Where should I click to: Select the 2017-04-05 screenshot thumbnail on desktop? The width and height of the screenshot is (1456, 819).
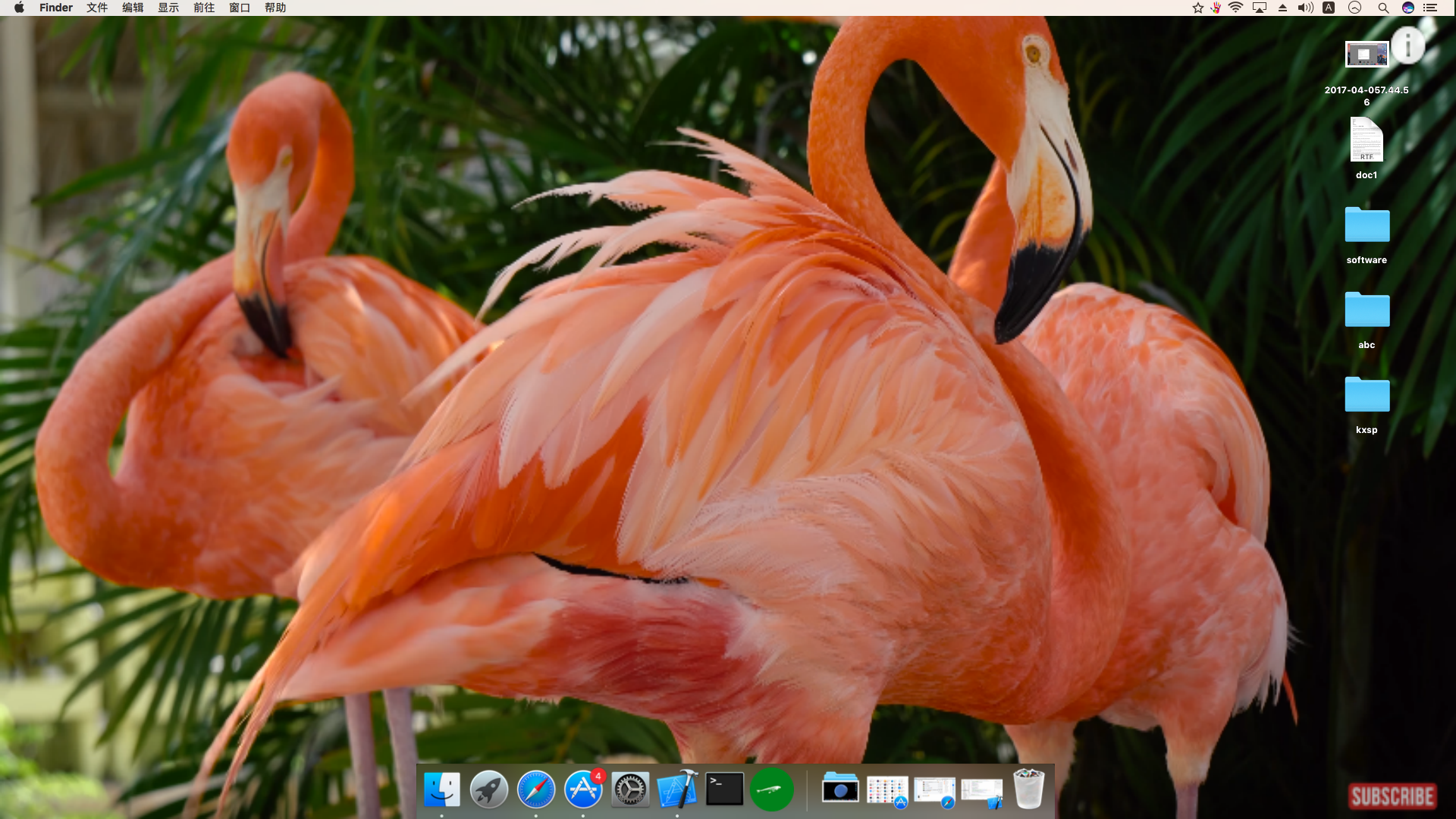(1366, 54)
